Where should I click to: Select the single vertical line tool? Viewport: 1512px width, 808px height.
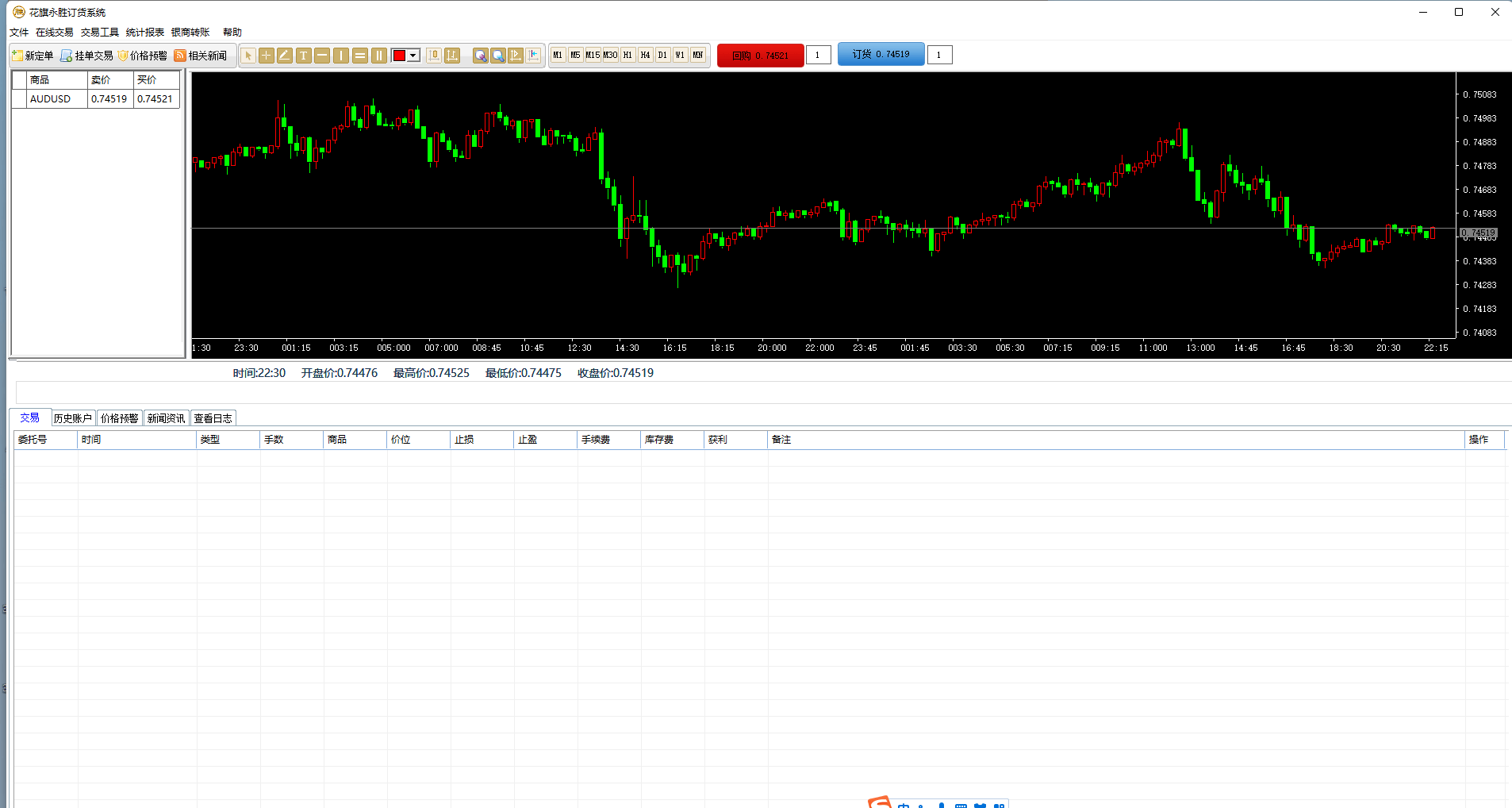point(341,56)
